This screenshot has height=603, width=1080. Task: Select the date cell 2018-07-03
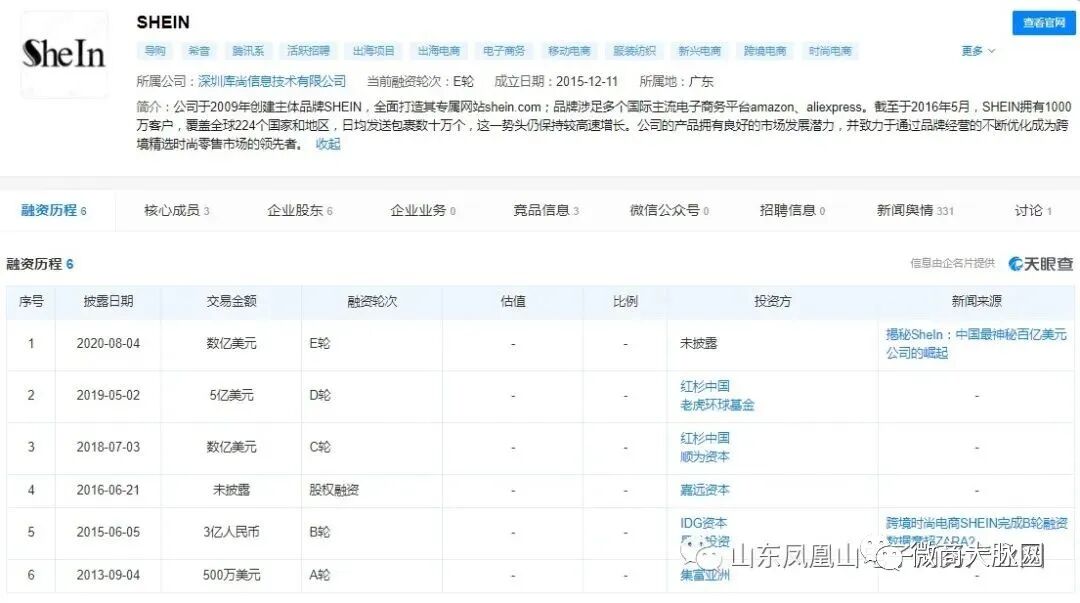pyautogui.click(x=108, y=447)
